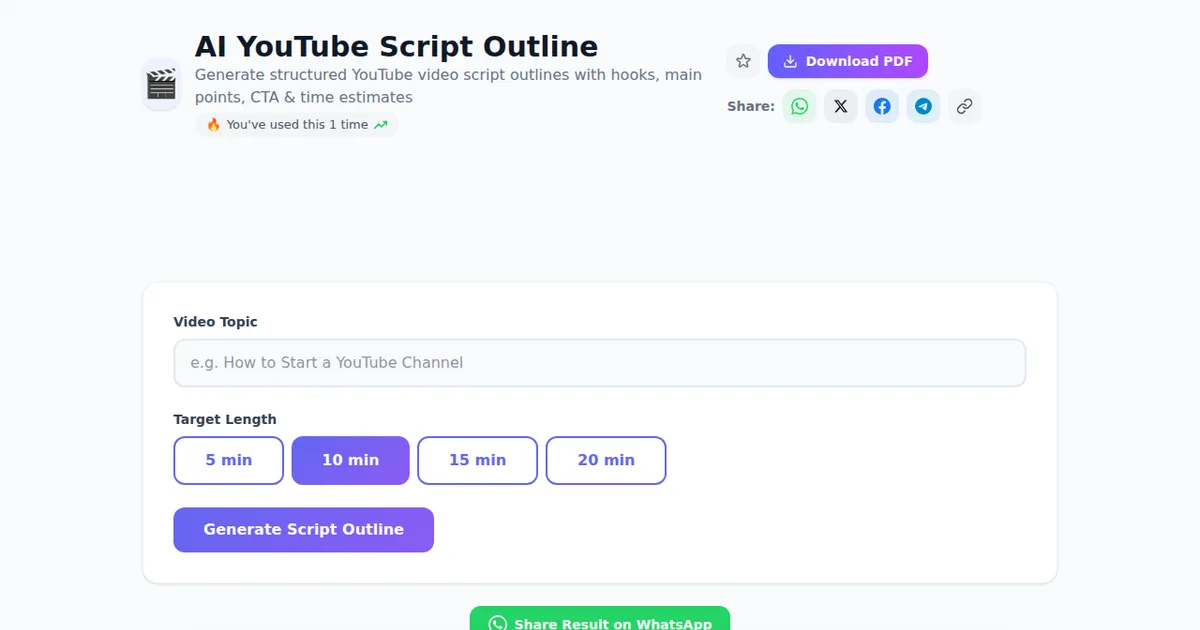The image size is (1200, 630).
Task: Click the Generate Script Outline button
Action: tap(304, 530)
